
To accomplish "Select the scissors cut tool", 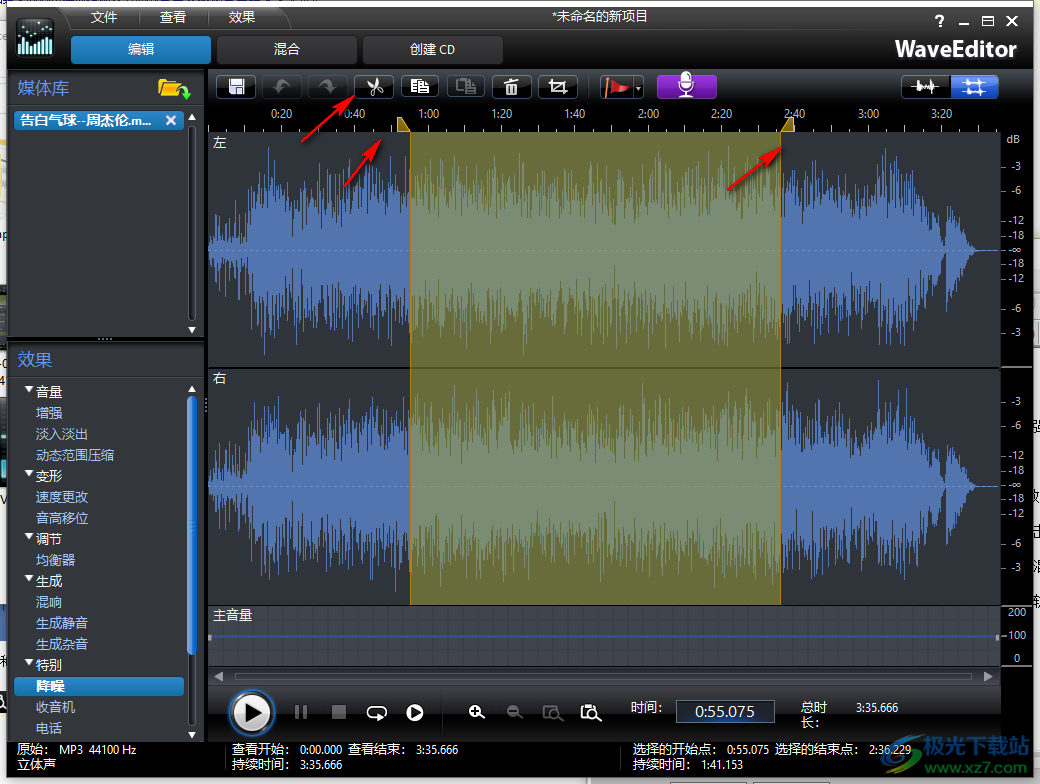I will click(x=373, y=87).
